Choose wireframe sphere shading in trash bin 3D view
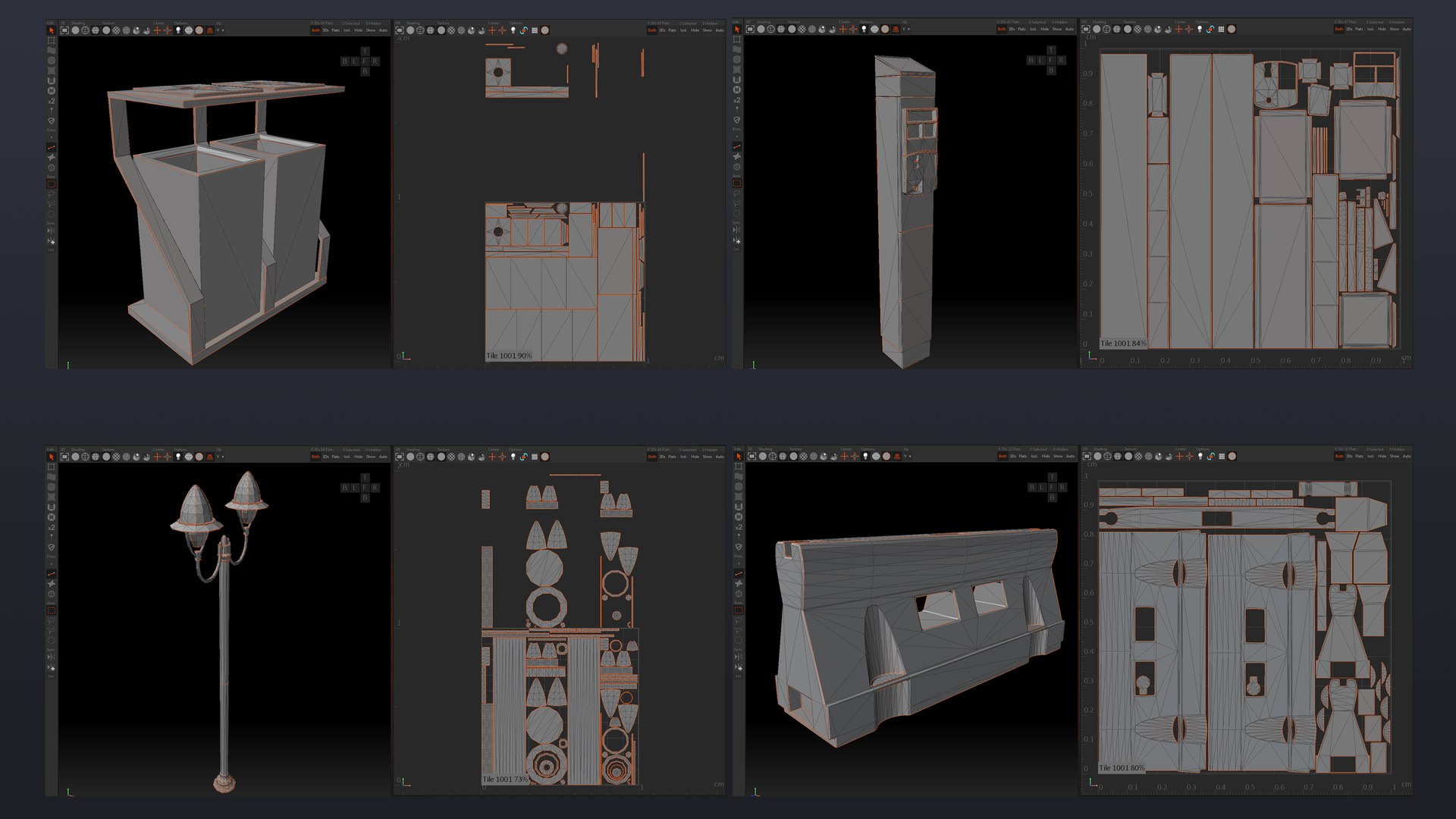The width and height of the screenshot is (1456, 819). pyautogui.click(x=85, y=30)
